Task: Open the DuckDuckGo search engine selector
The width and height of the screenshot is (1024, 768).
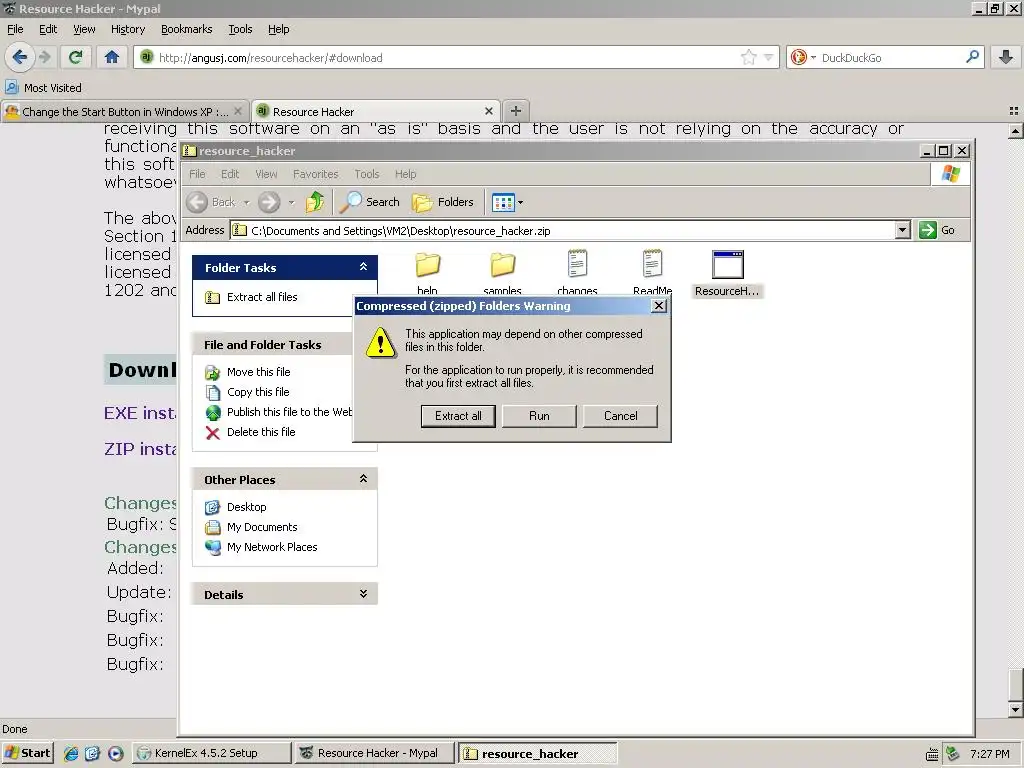Action: tap(803, 57)
